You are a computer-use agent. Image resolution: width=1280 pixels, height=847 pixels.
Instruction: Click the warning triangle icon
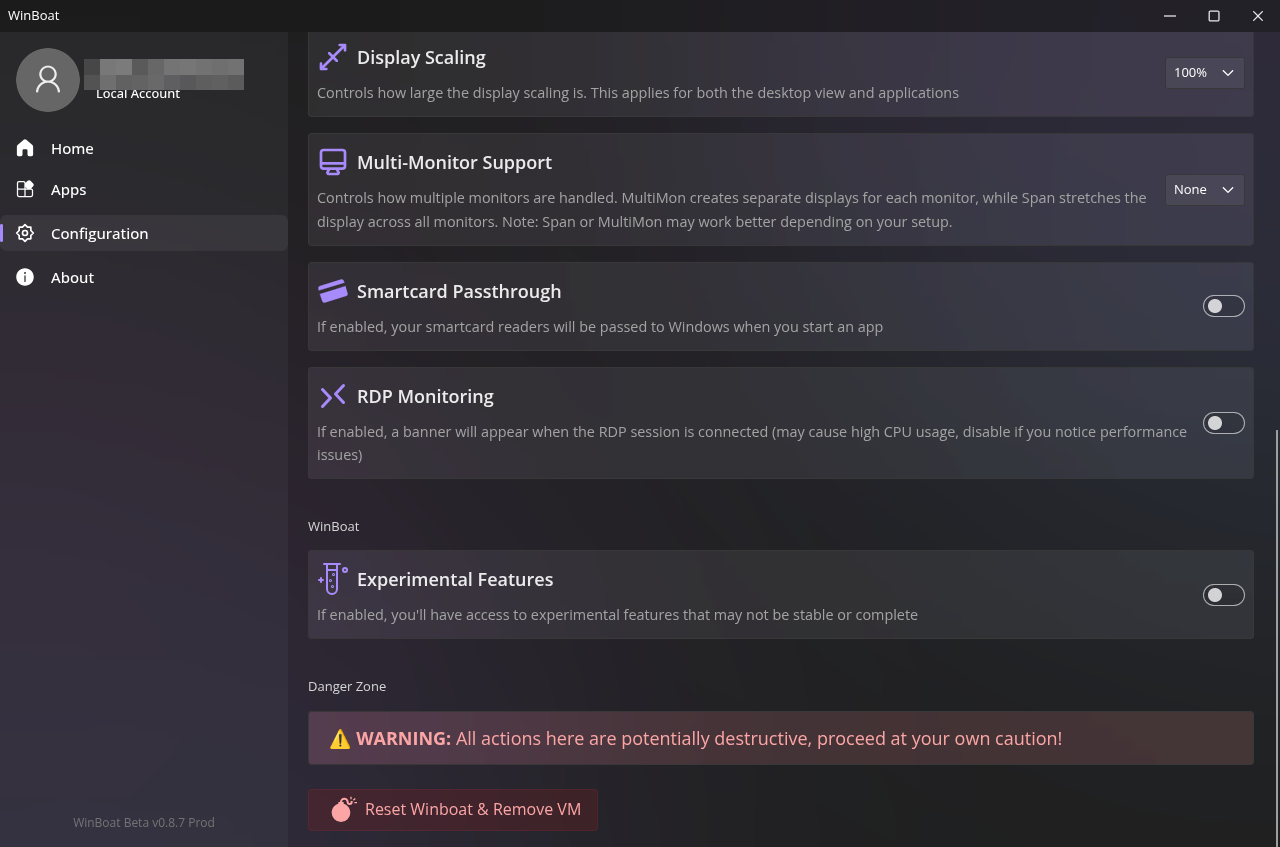pyautogui.click(x=340, y=739)
